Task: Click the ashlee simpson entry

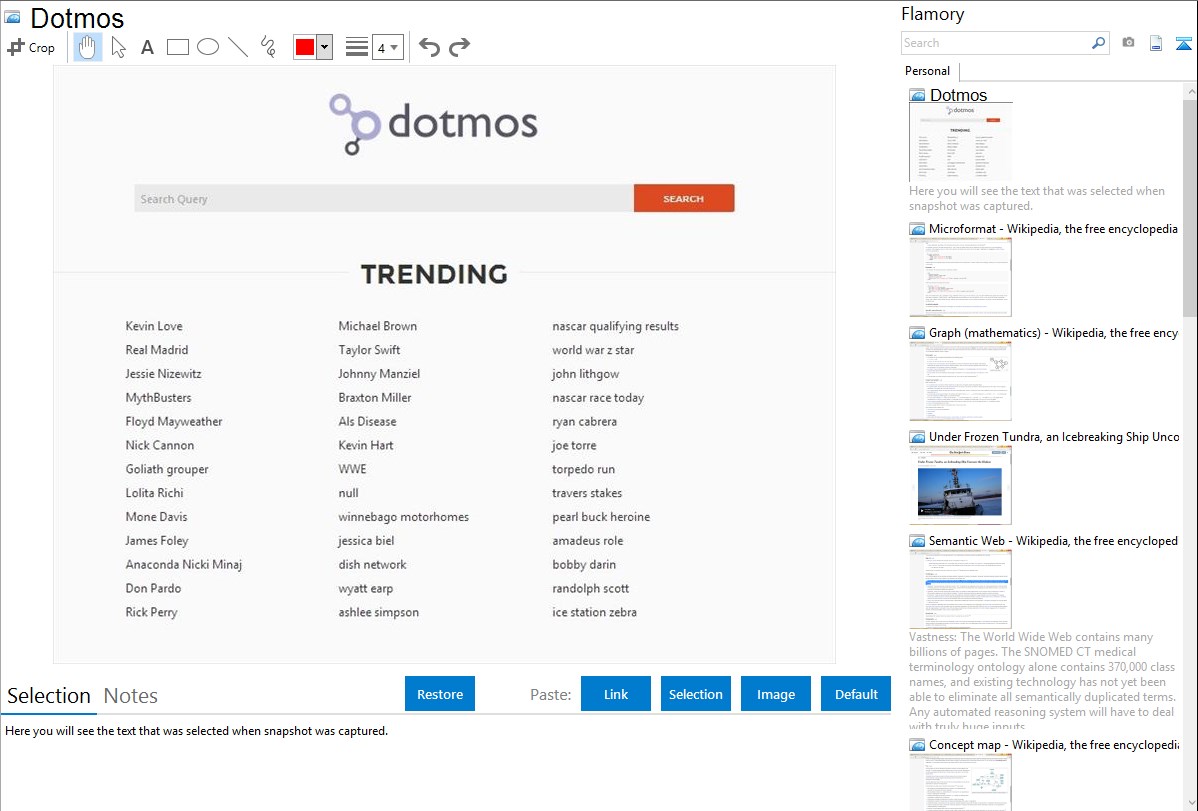Action: pos(378,612)
